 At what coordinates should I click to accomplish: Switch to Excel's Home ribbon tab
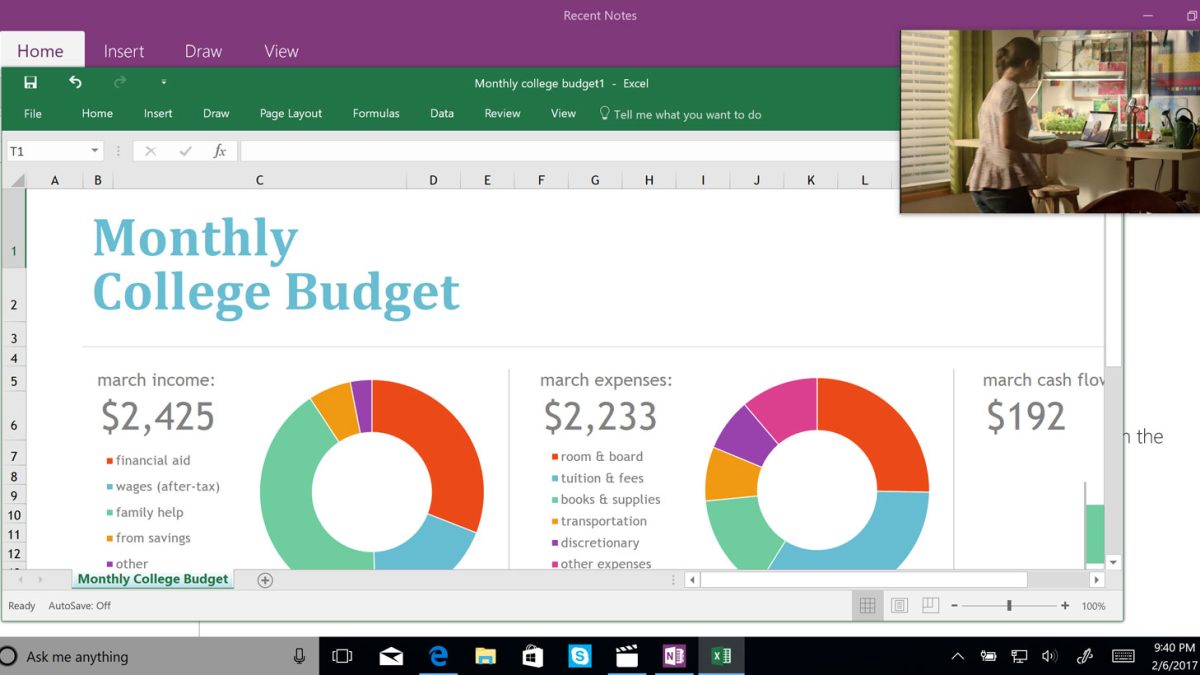coord(97,114)
